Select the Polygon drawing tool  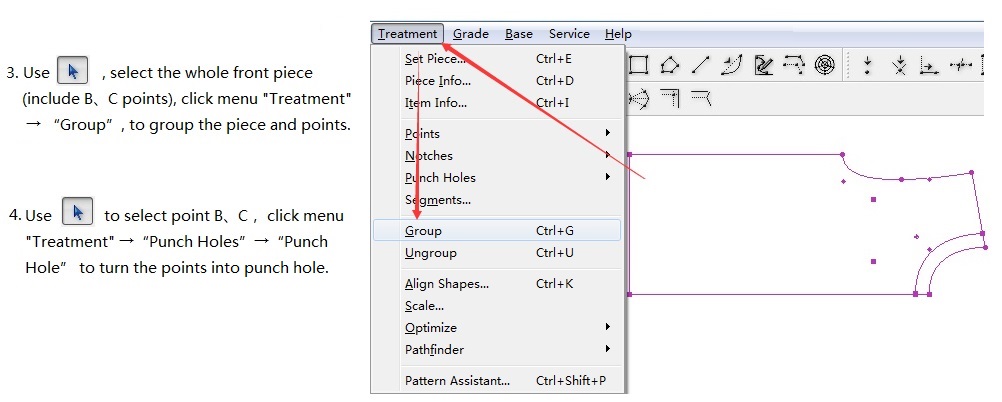(x=670, y=66)
